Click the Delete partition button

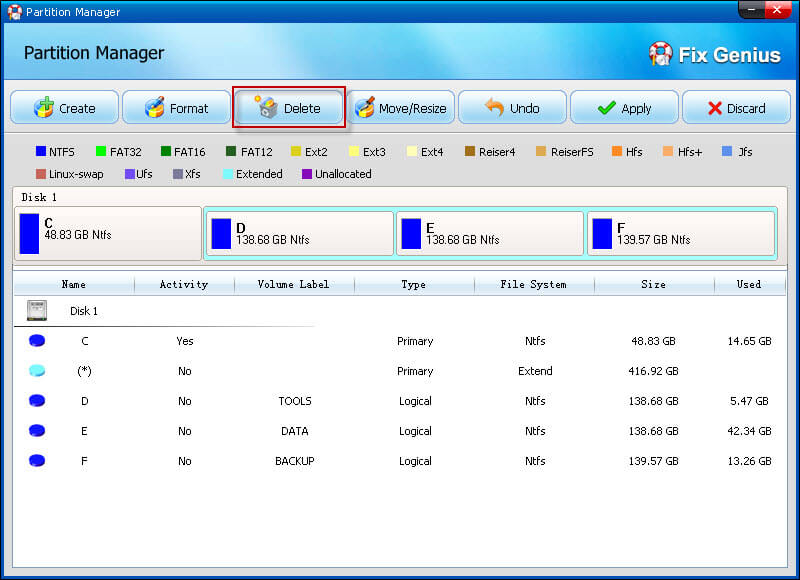tap(289, 108)
